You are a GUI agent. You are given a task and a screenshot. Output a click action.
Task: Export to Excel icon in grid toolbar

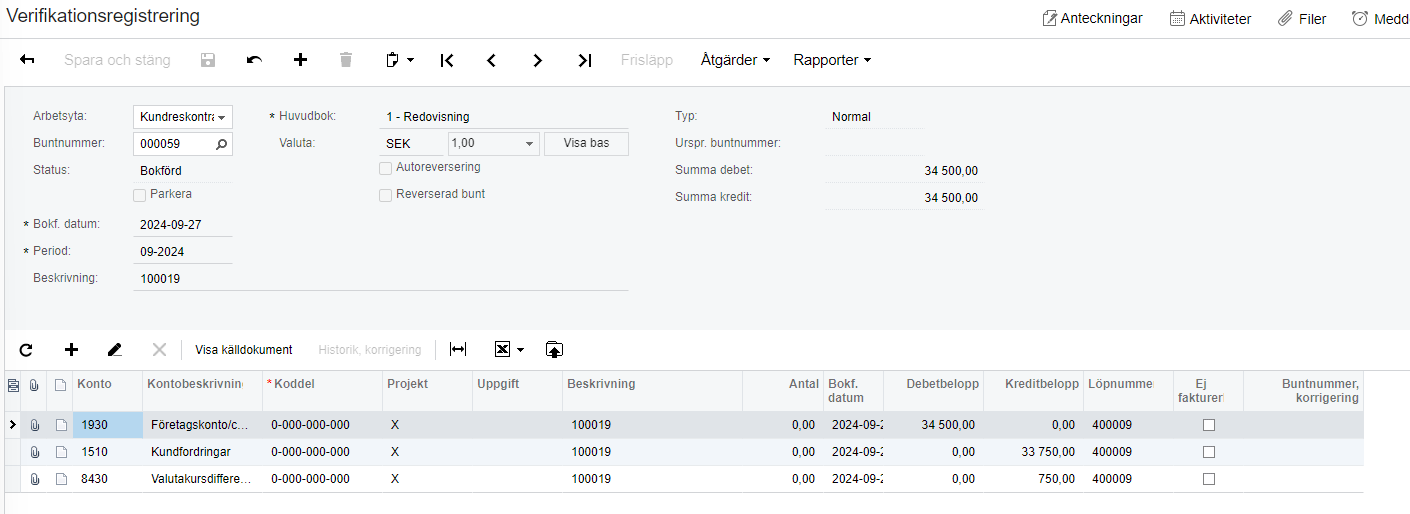click(x=503, y=350)
